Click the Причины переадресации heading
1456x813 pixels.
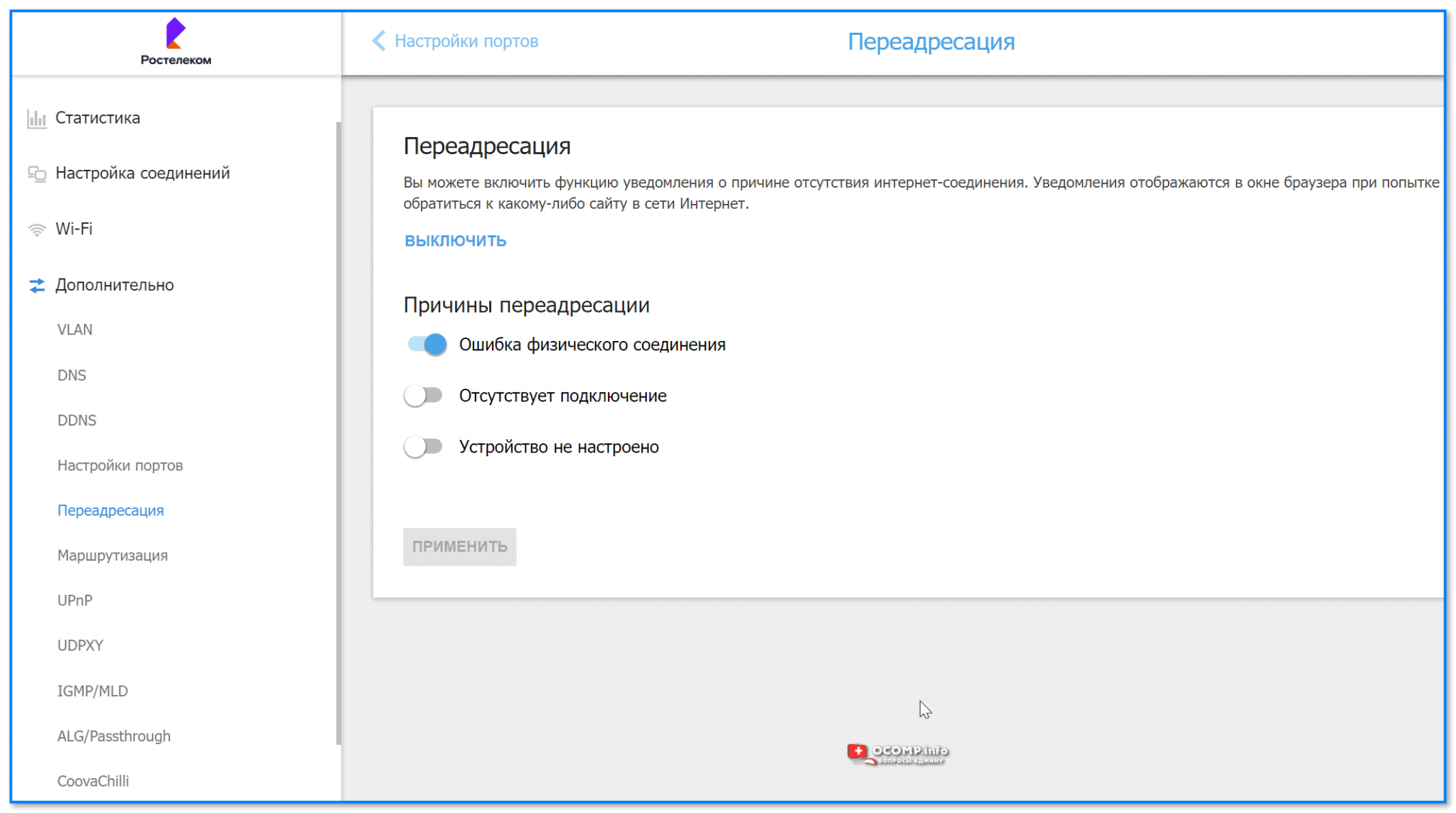click(526, 305)
